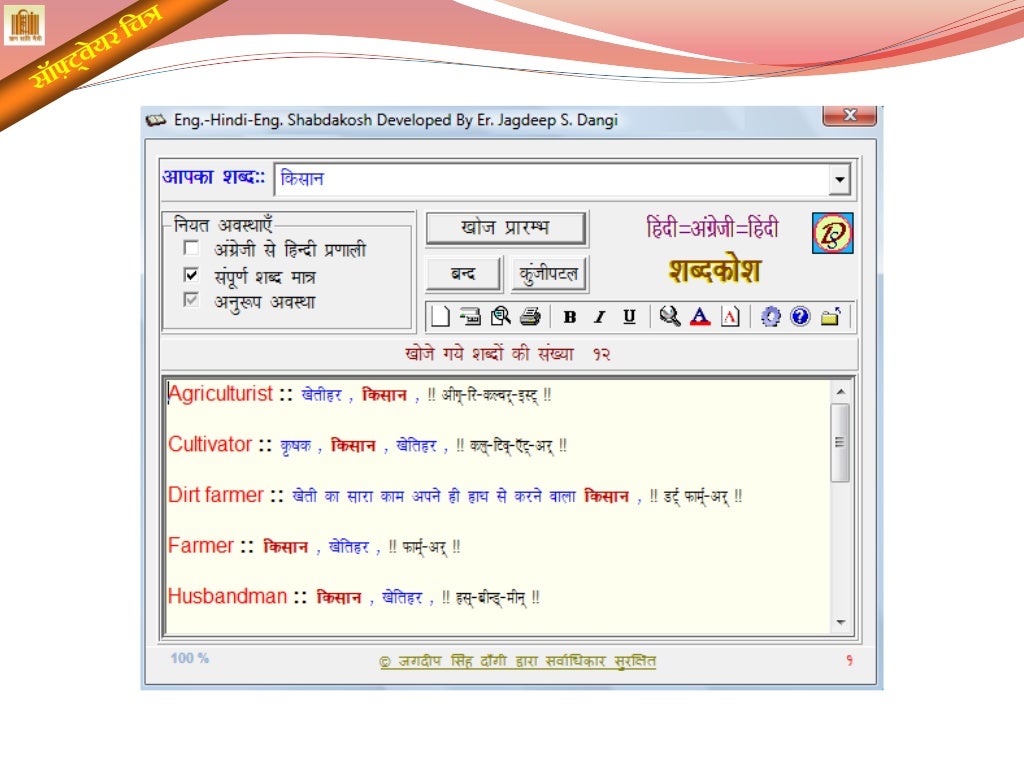Expand the 'आपका शब्द' combo box dropdown arrow
Image resolution: width=1024 pixels, height=768 pixels.
click(x=840, y=179)
